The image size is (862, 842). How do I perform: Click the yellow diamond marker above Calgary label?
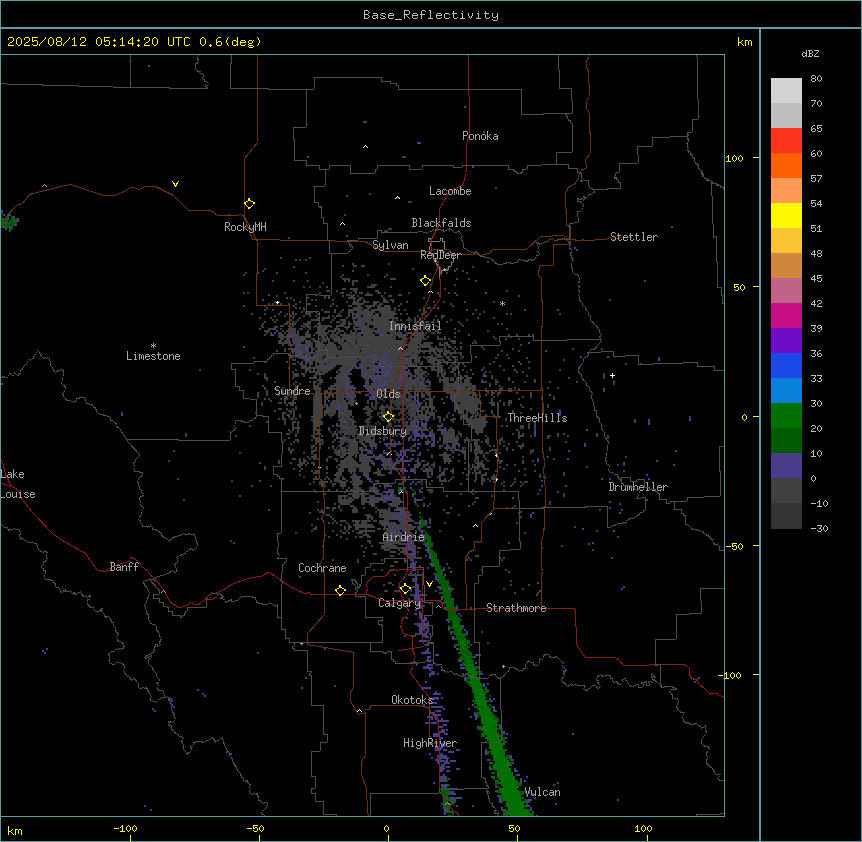click(405, 589)
